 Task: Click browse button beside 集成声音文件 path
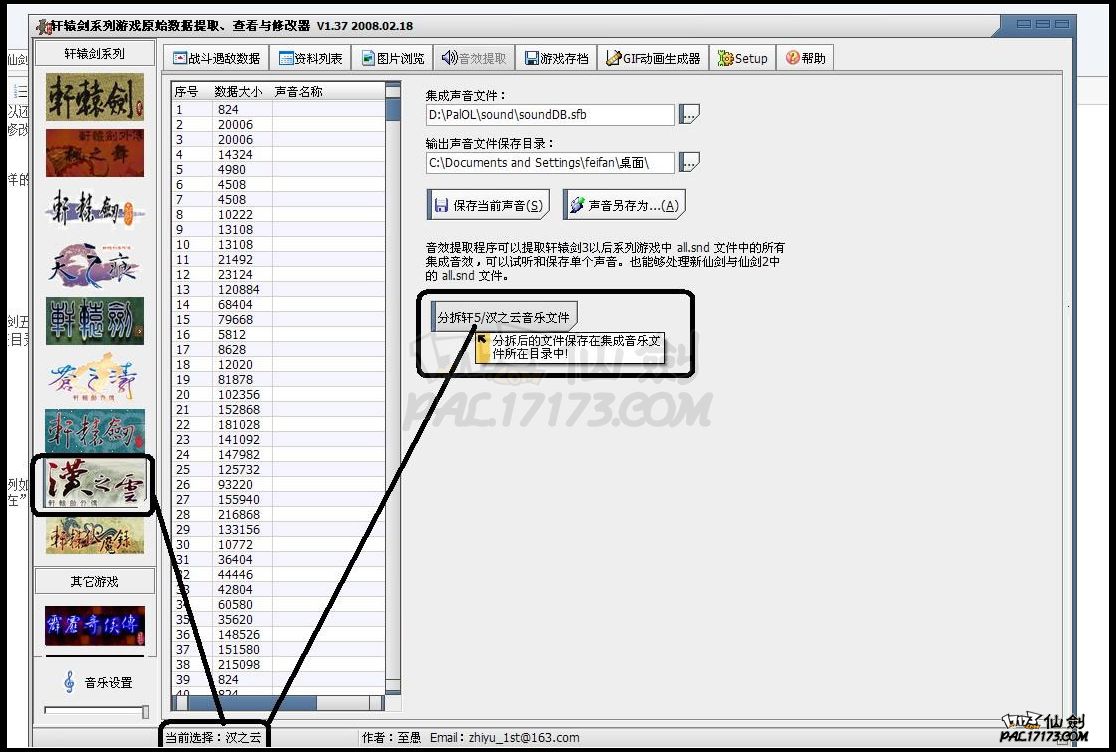coord(689,114)
